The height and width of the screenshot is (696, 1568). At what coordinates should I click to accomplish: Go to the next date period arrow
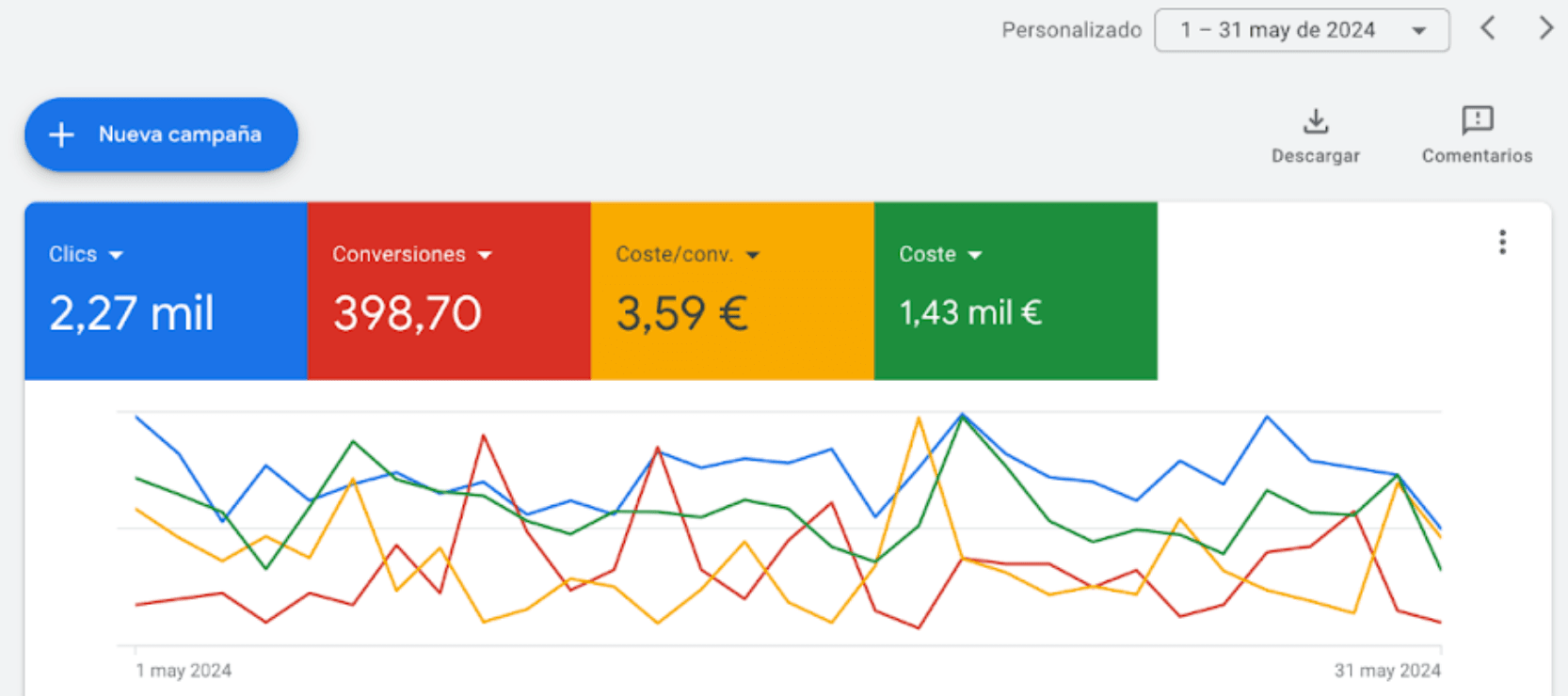[x=1544, y=28]
